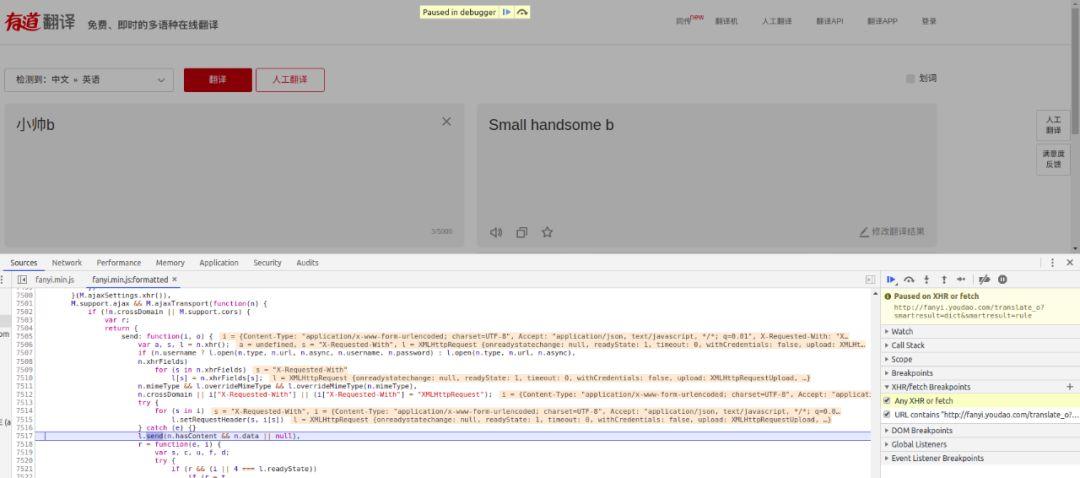Show the file navigator pane icon

23,280
